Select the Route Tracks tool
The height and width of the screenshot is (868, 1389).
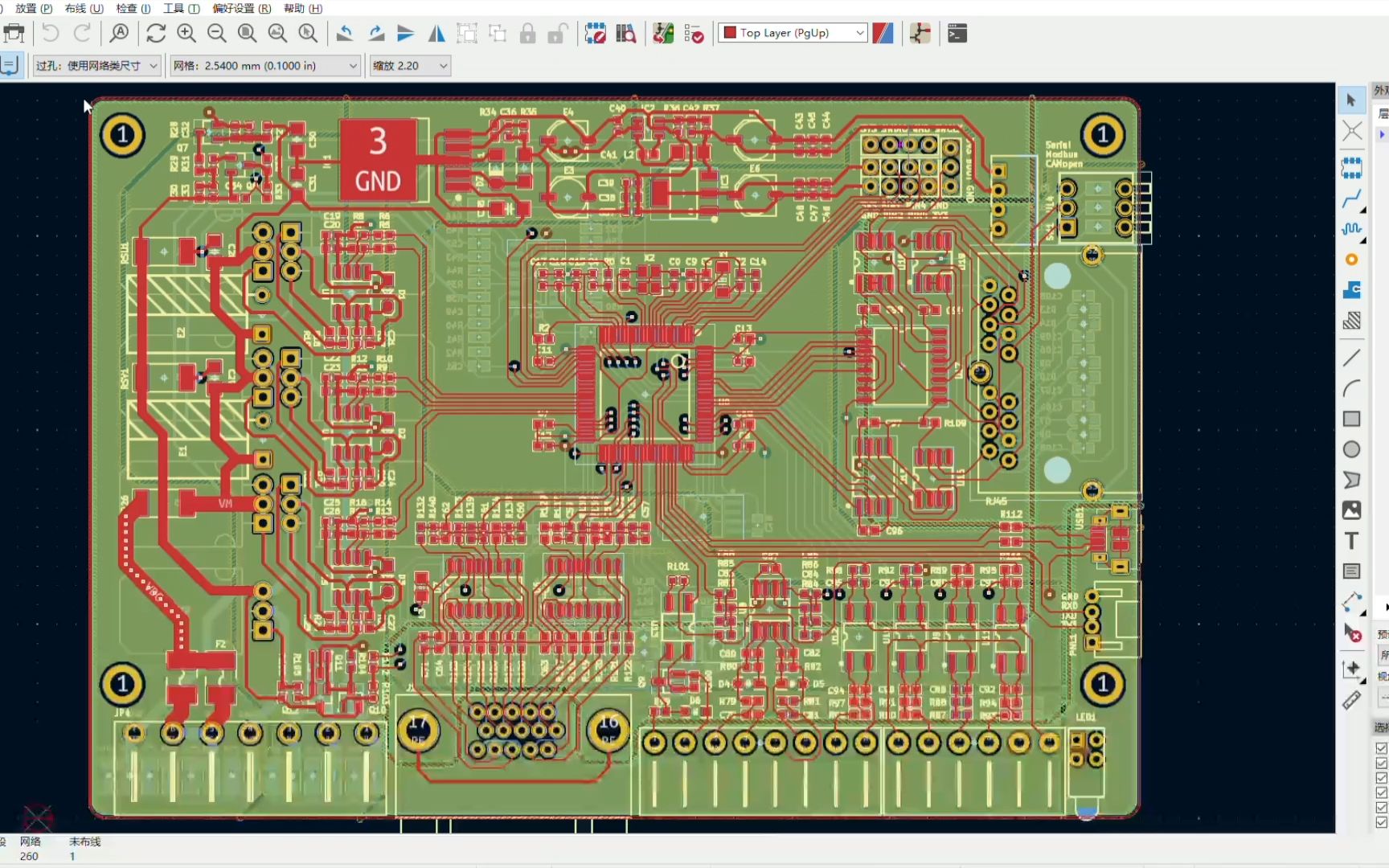coord(1351,199)
